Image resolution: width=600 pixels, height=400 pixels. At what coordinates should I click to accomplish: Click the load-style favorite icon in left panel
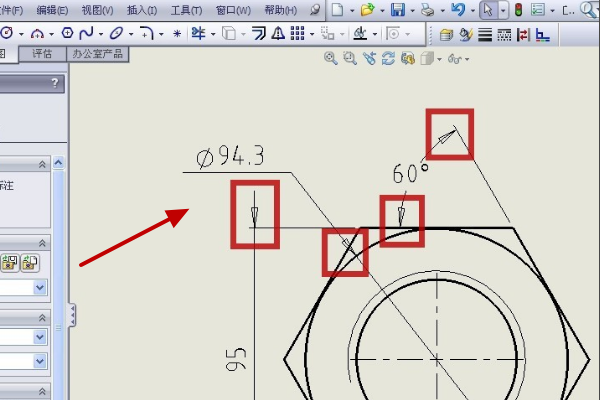(x=30, y=263)
